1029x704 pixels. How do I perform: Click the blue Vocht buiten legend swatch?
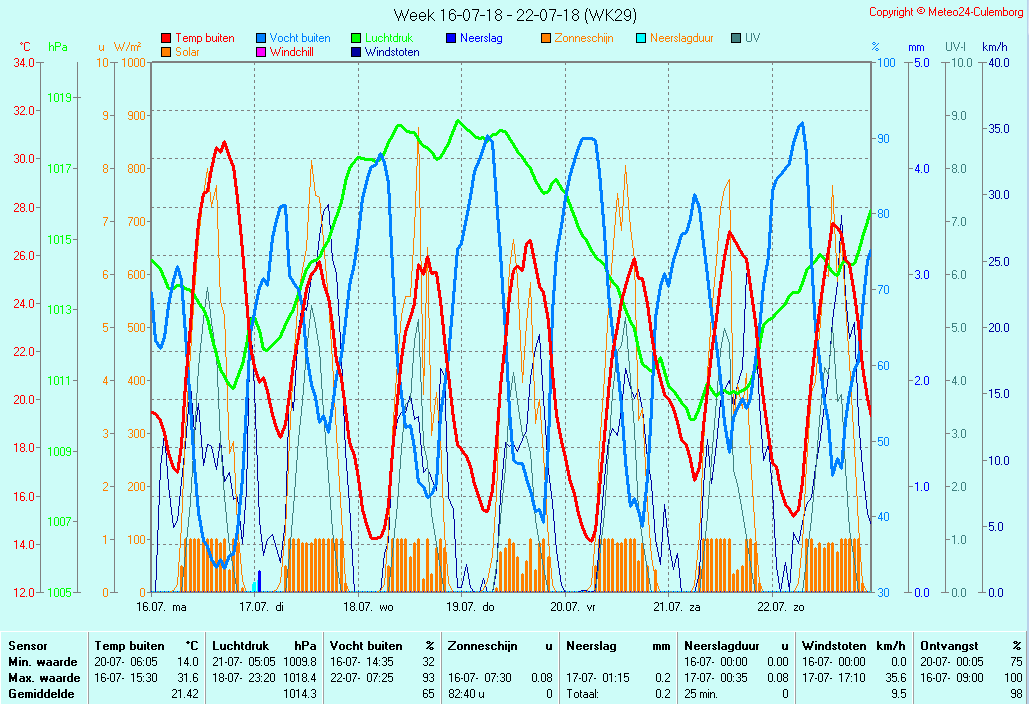[261, 39]
